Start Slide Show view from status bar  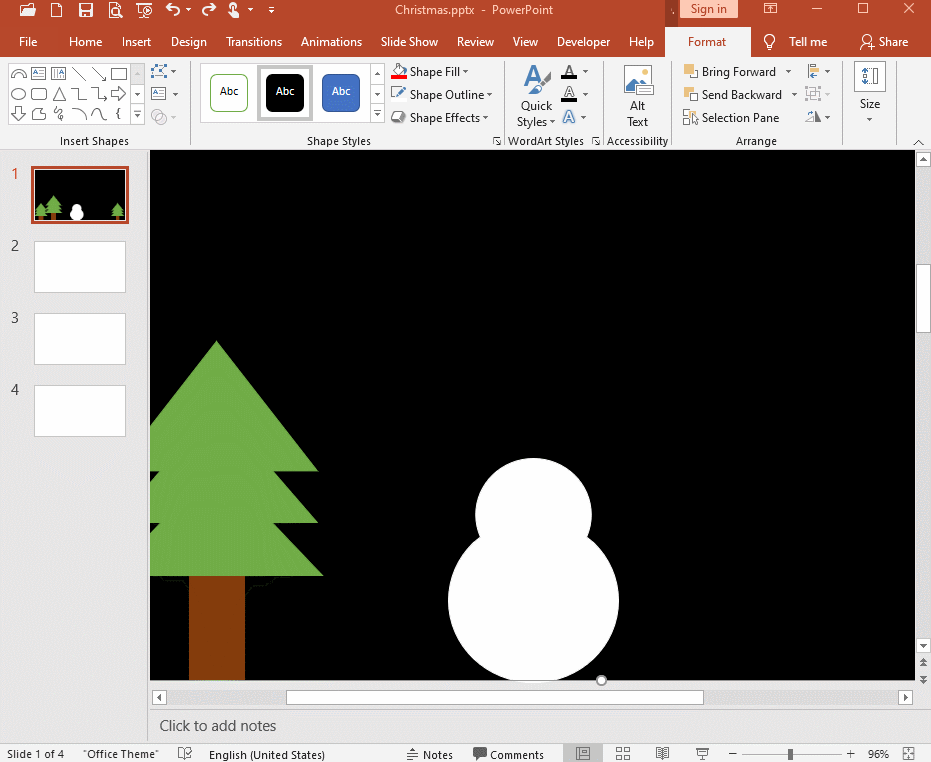[x=702, y=754]
